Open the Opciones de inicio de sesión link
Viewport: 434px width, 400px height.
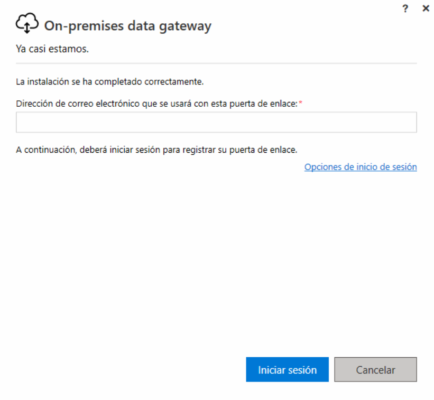[x=360, y=167]
